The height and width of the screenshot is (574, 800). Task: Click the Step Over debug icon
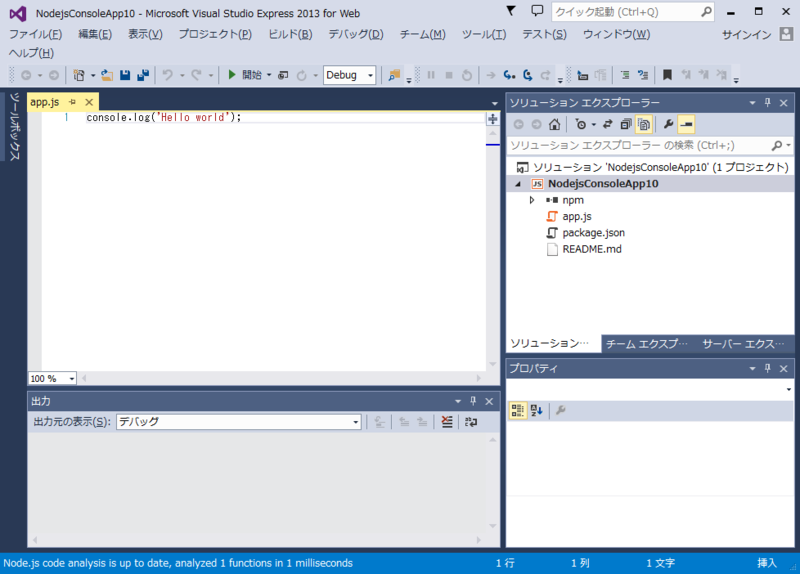(528, 76)
